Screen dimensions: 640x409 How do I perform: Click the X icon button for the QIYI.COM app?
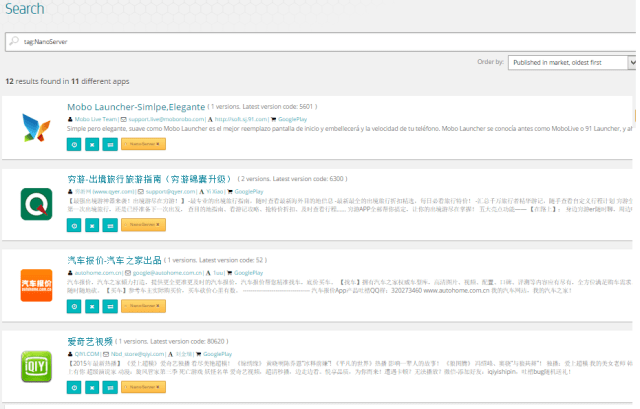[x=92, y=383]
